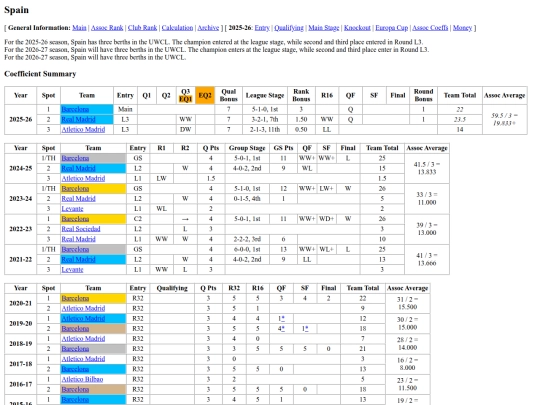
Task: Select the 31 / 2 = 15.500 cell
Action: tap(407, 303)
